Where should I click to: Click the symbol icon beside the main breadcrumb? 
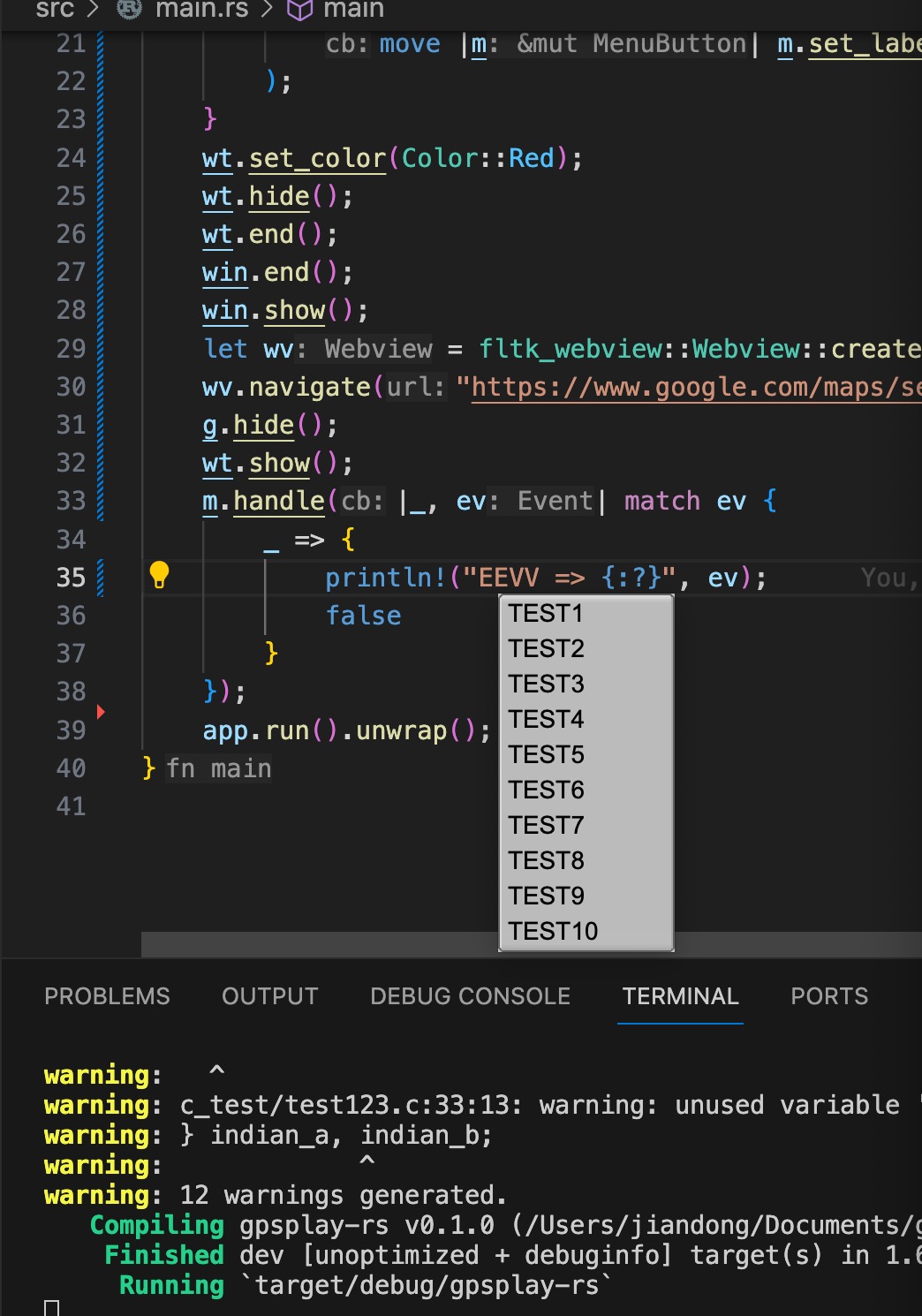click(x=300, y=11)
